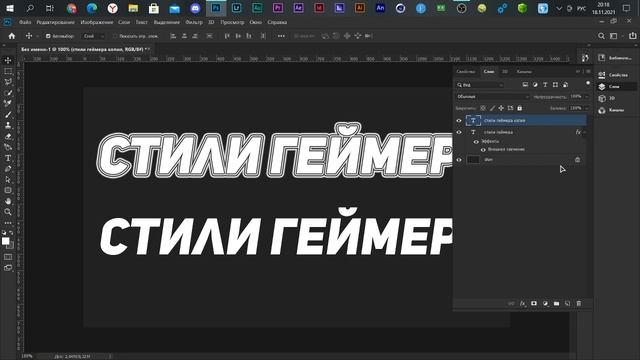
Task: Select the Horizontal Type tool
Action: pyautogui.click(x=8, y=158)
